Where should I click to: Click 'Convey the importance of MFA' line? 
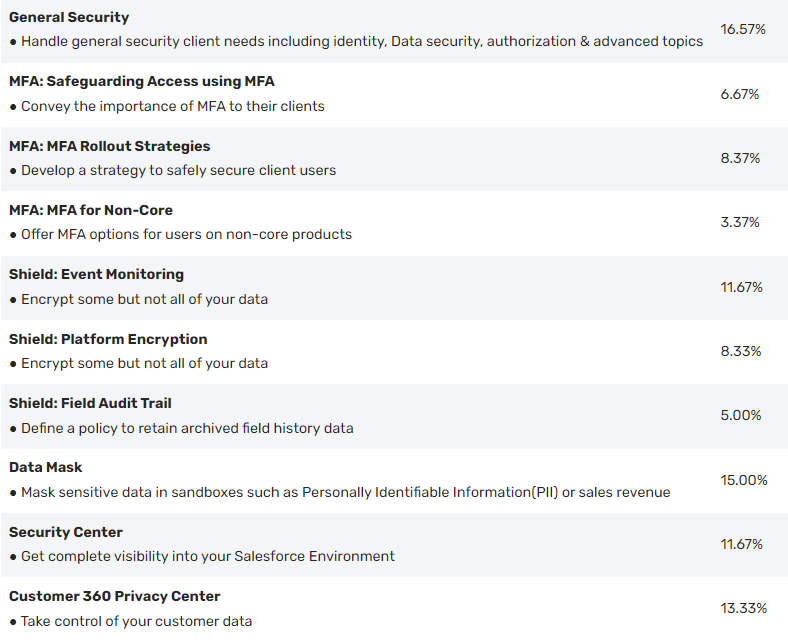167,106
